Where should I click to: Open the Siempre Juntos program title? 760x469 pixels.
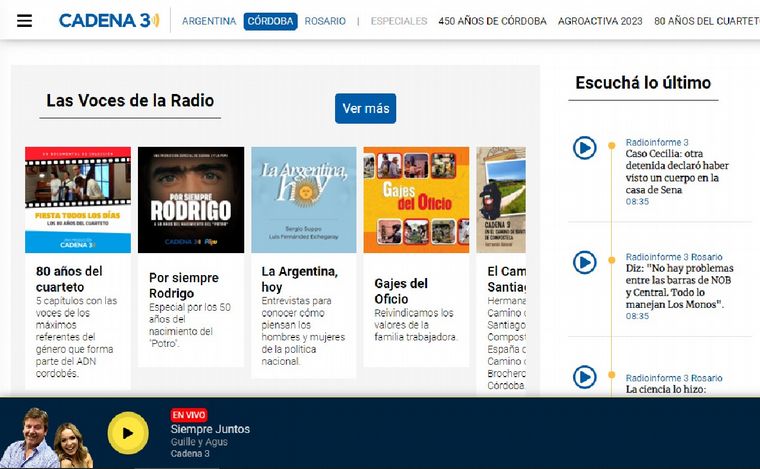[210, 429]
